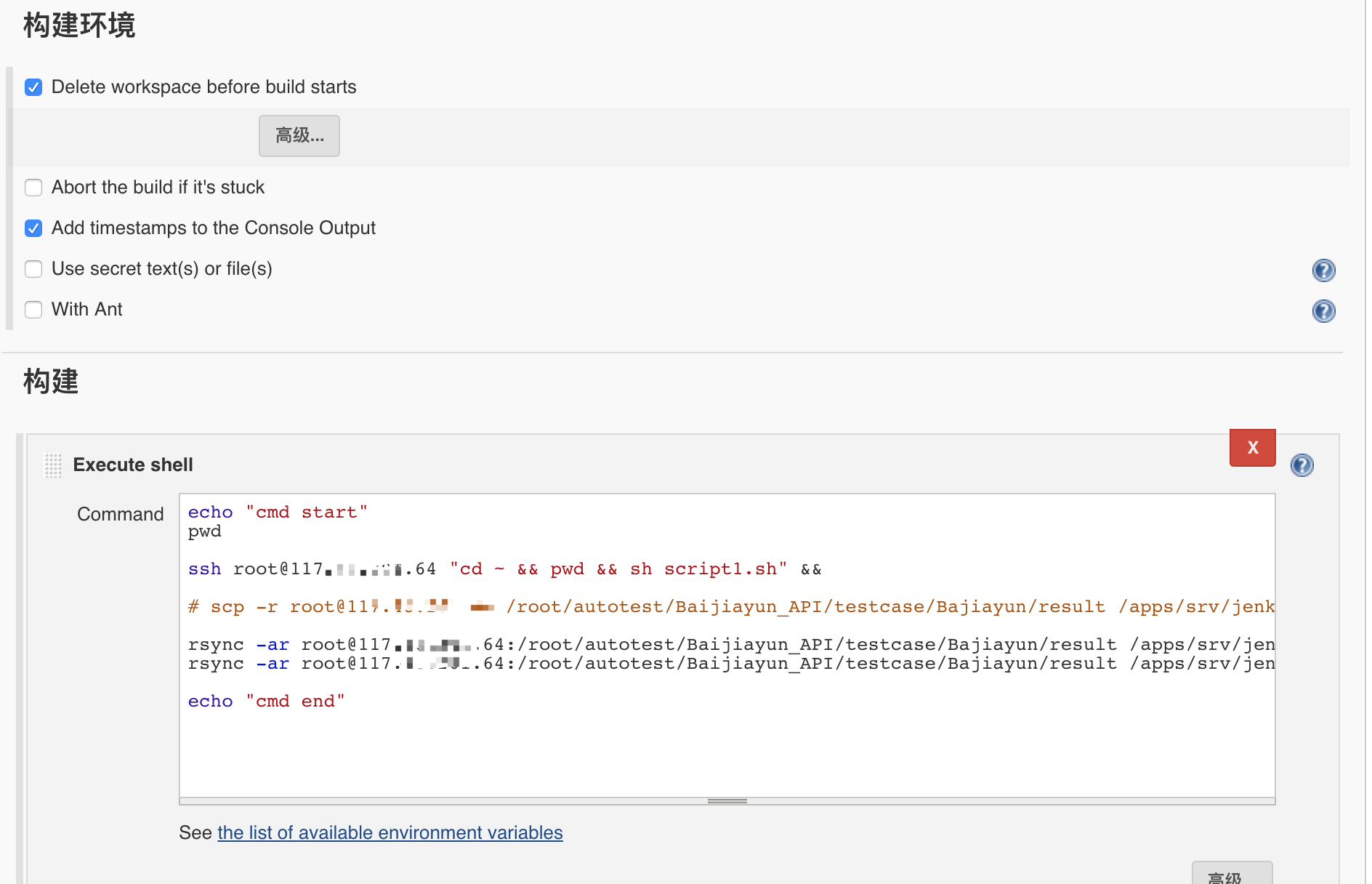Open help for Use secret text(s) option

coord(1323,270)
